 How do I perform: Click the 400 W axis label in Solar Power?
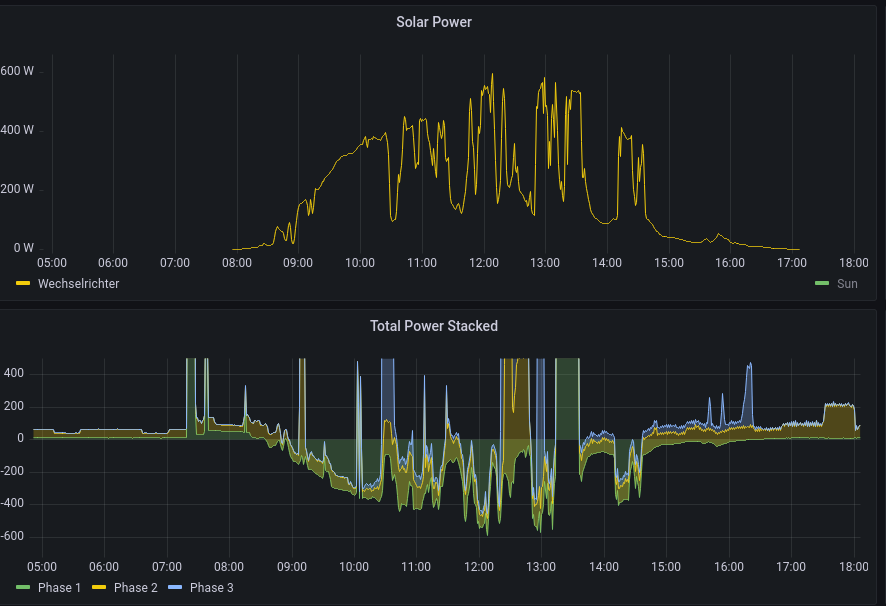17,130
